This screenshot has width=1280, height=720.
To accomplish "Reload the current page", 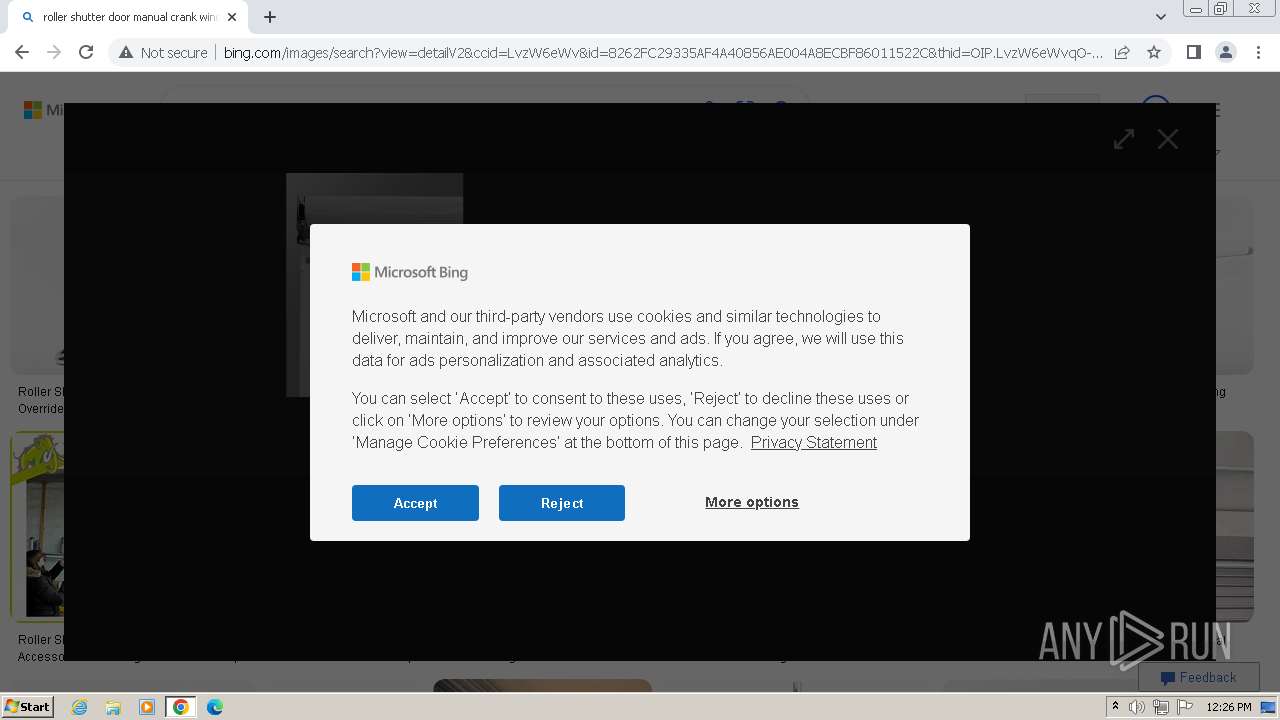I will click(x=86, y=52).
